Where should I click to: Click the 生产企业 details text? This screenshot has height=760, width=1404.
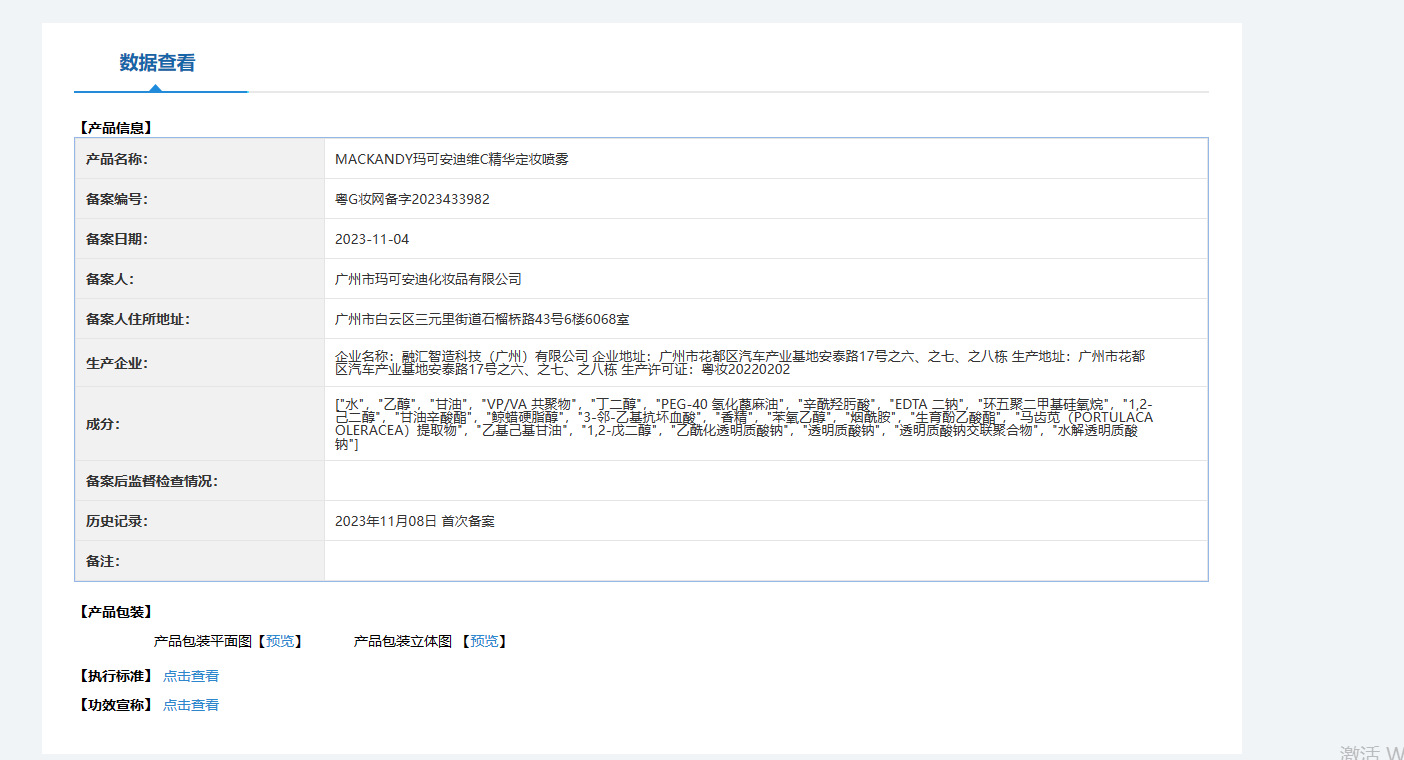pos(740,363)
